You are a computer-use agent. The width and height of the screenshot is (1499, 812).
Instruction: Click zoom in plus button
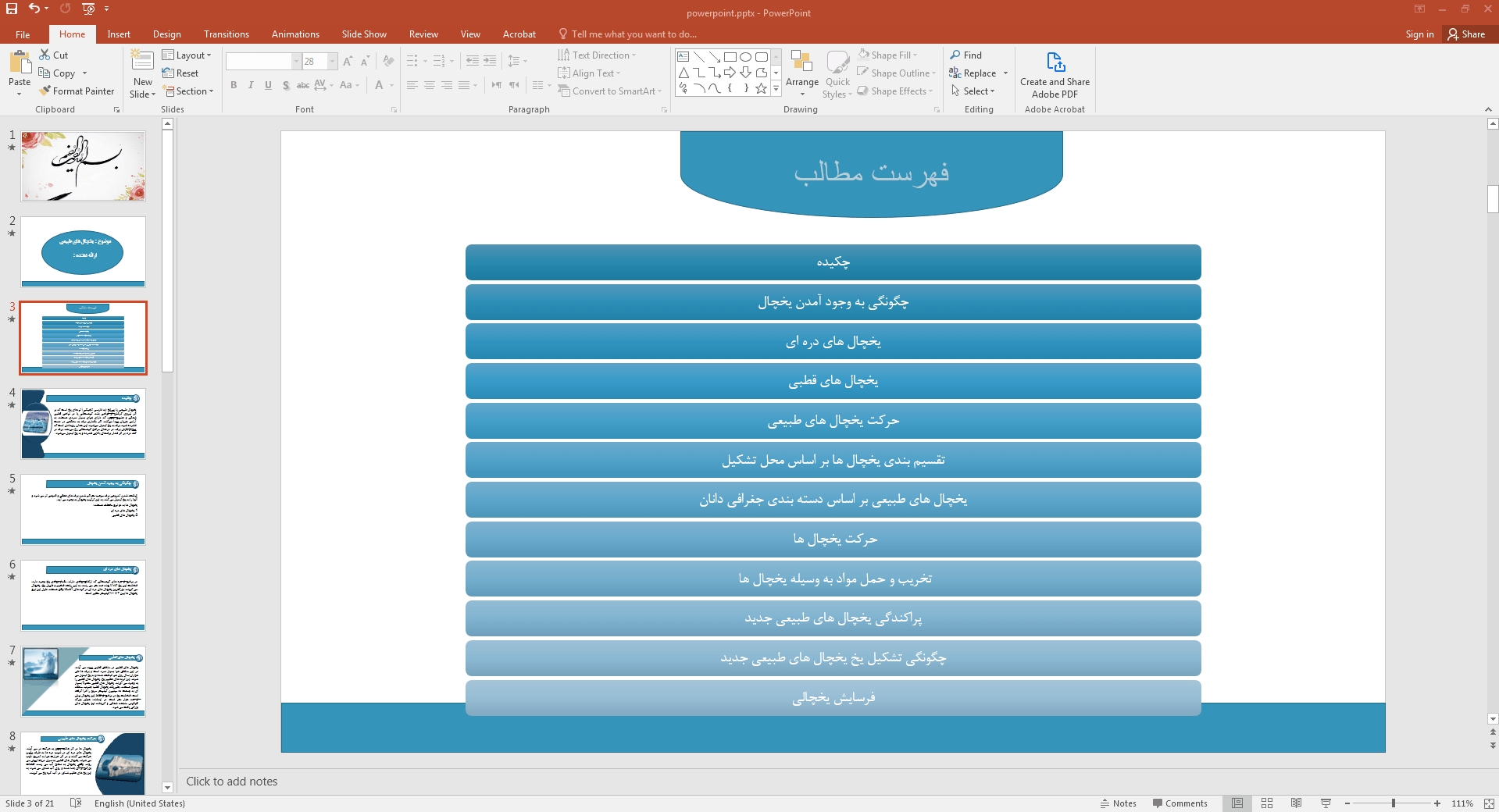click(1437, 803)
